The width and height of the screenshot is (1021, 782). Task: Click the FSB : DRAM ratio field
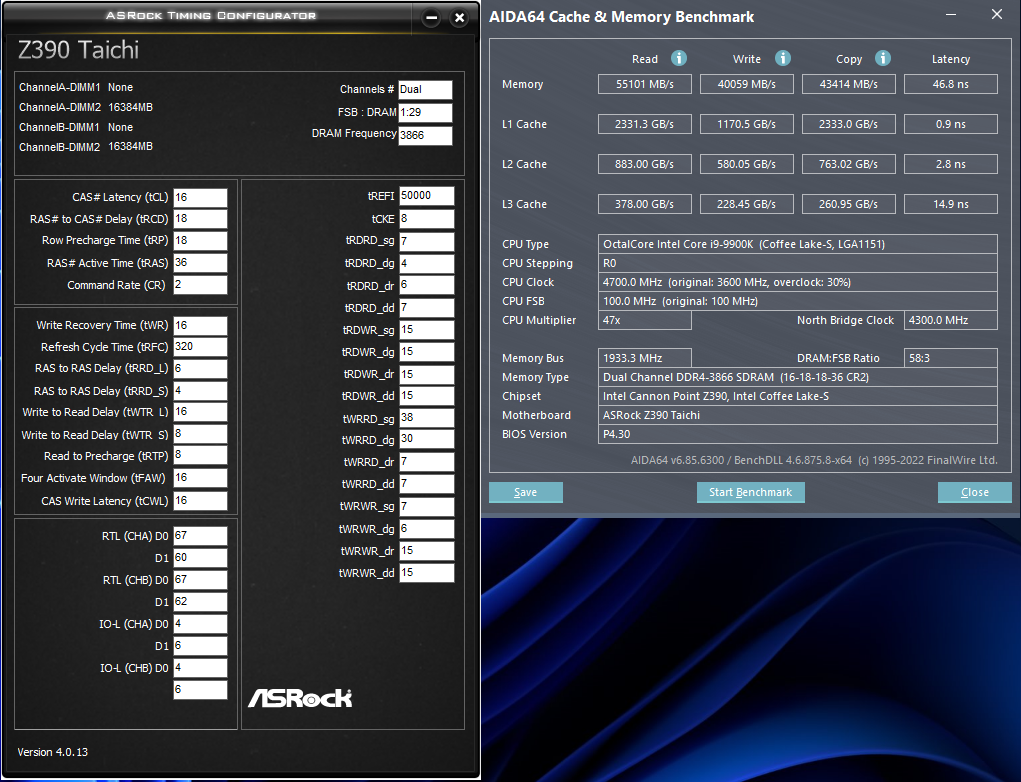pyautogui.click(x=425, y=113)
